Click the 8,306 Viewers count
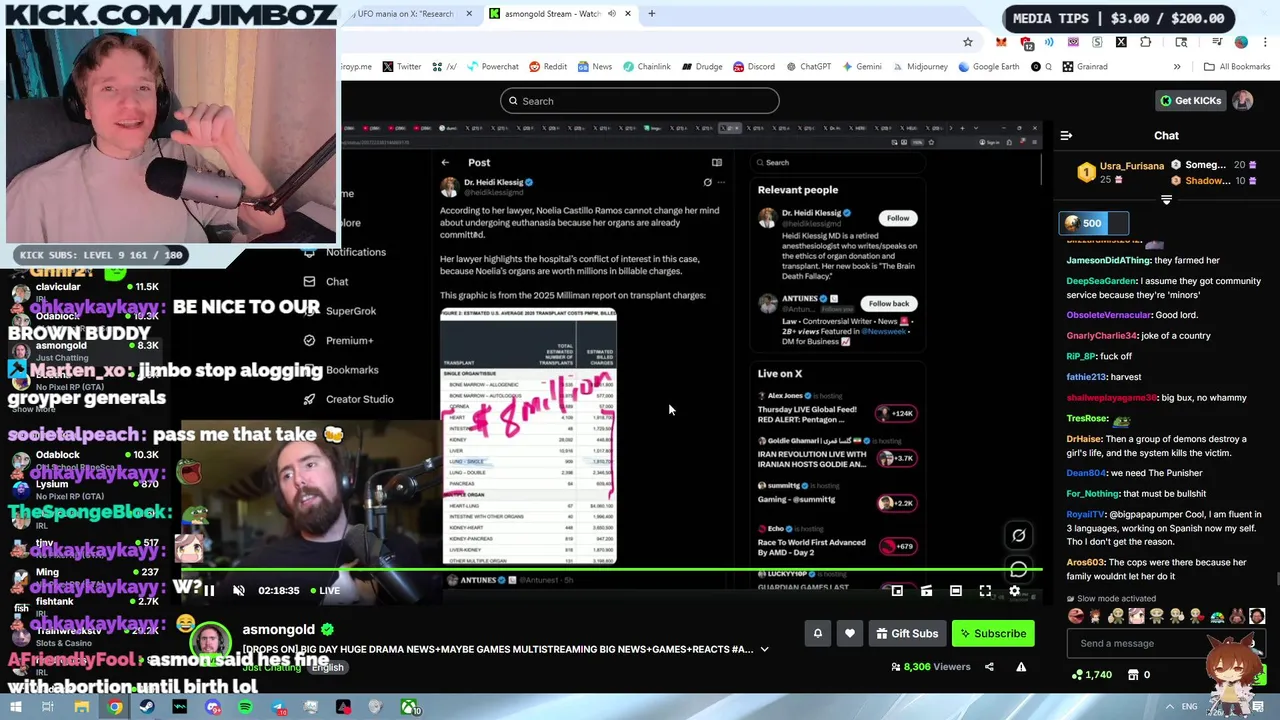Image resolution: width=1280 pixels, height=720 pixels. [930, 667]
